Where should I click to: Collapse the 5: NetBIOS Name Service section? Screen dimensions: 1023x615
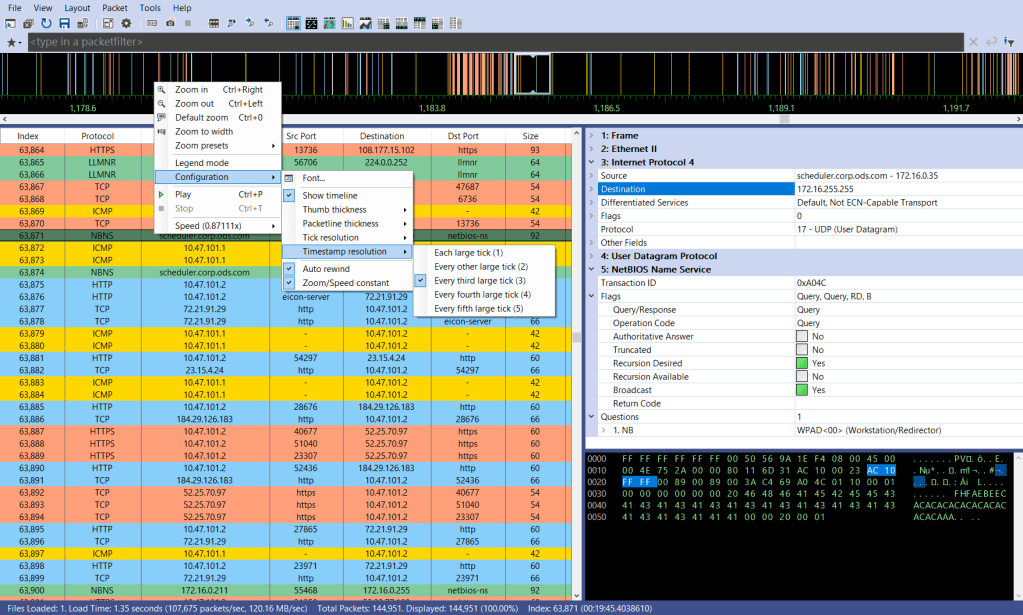point(591,269)
